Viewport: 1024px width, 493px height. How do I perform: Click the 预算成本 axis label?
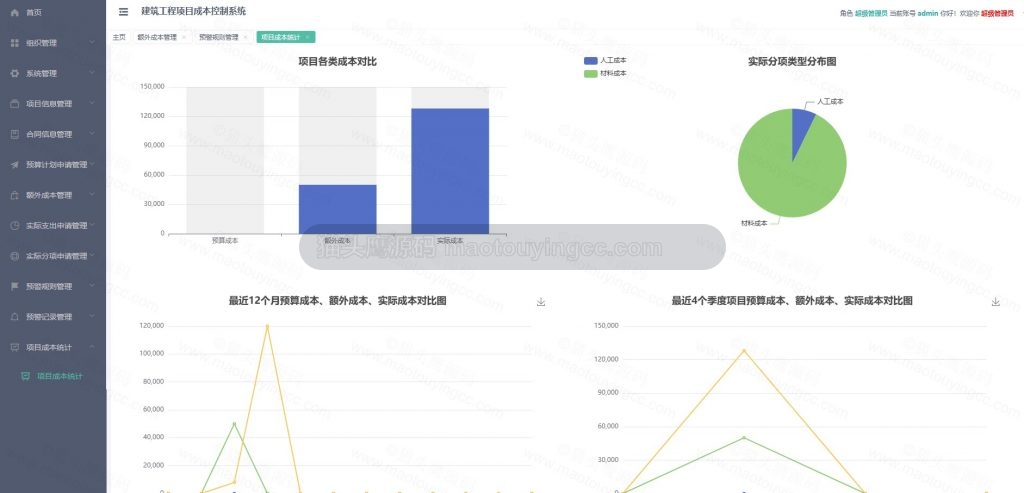tap(225, 240)
